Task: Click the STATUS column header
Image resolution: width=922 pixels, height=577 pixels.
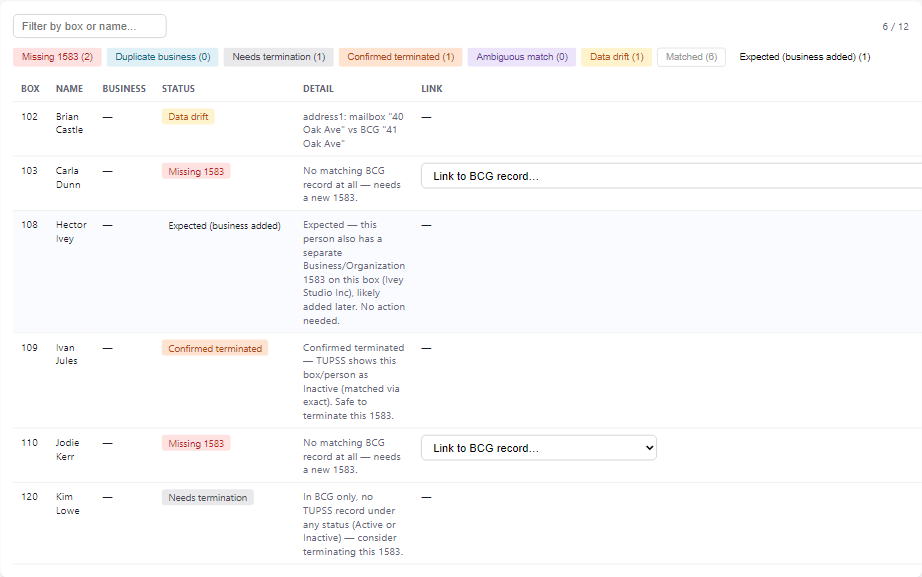Action: tap(178, 89)
